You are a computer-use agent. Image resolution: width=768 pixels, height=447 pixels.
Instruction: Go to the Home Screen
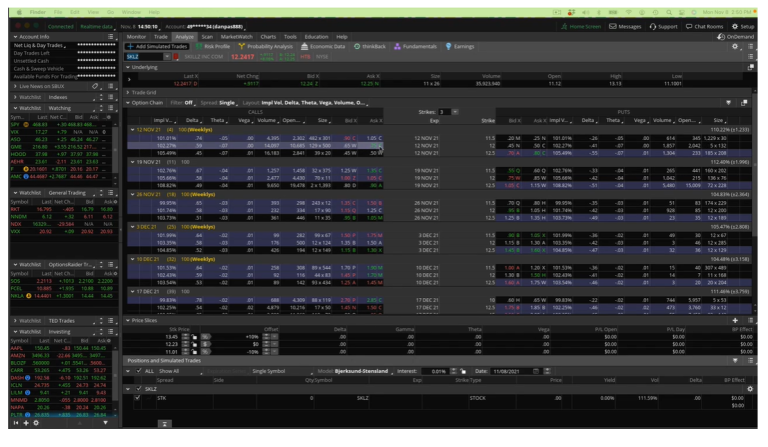tap(586, 26)
